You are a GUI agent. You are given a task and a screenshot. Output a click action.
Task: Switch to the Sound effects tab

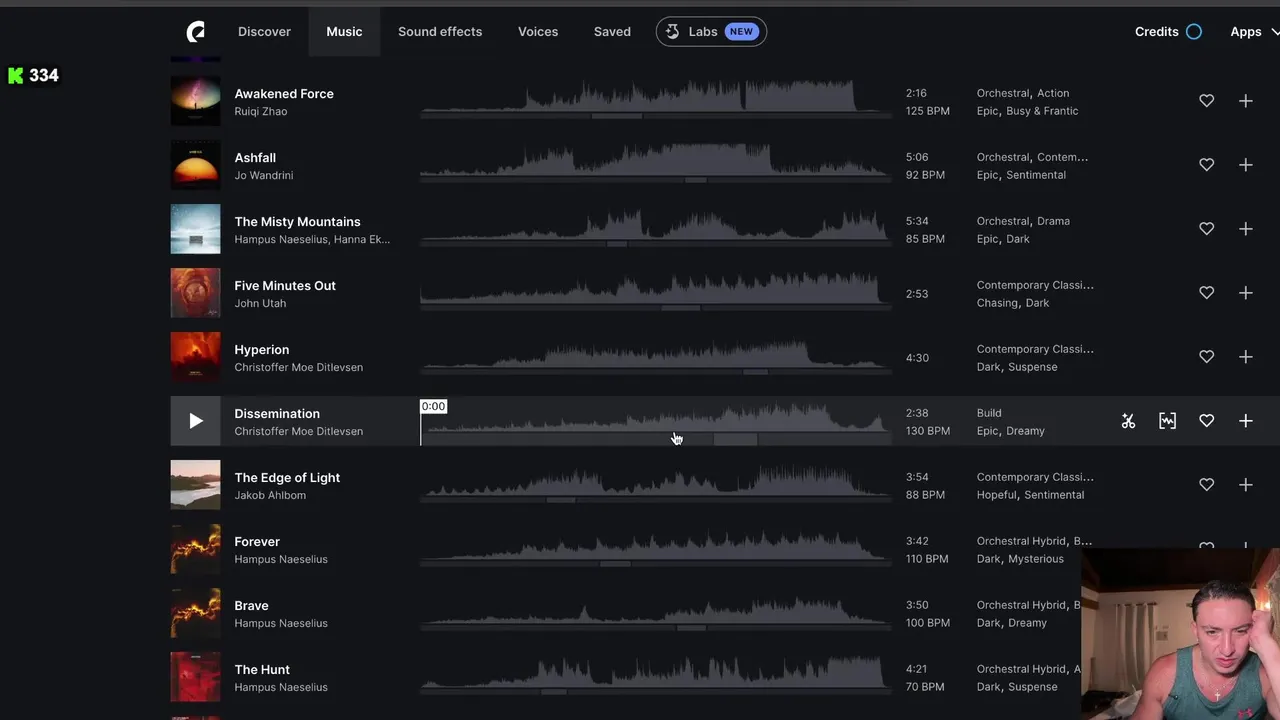coord(440,32)
